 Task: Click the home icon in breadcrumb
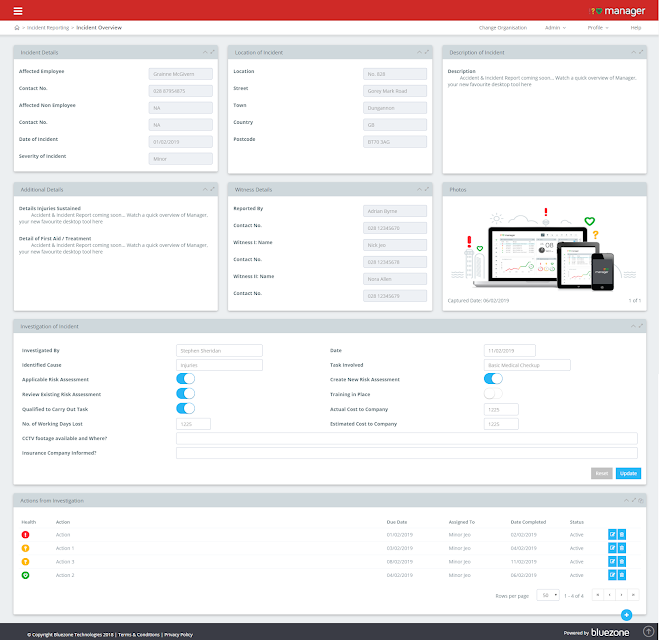tap(17, 28)
